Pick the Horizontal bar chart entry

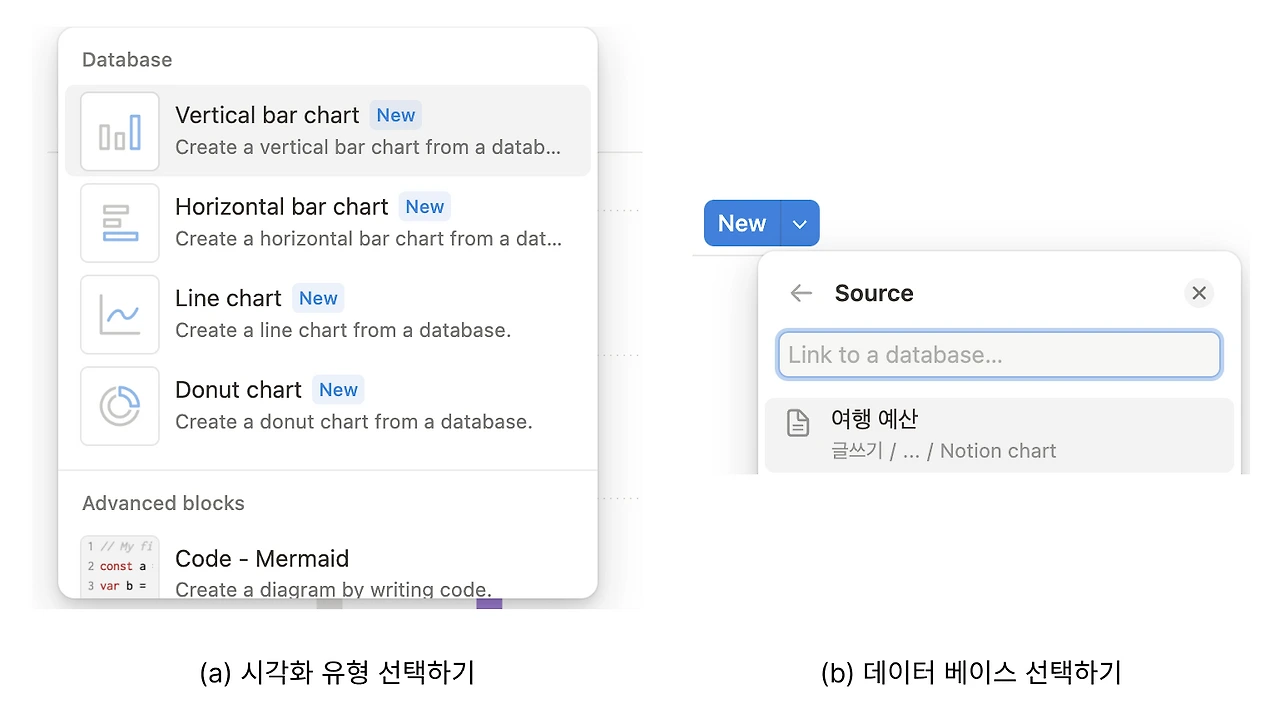(x=328, y=223)
